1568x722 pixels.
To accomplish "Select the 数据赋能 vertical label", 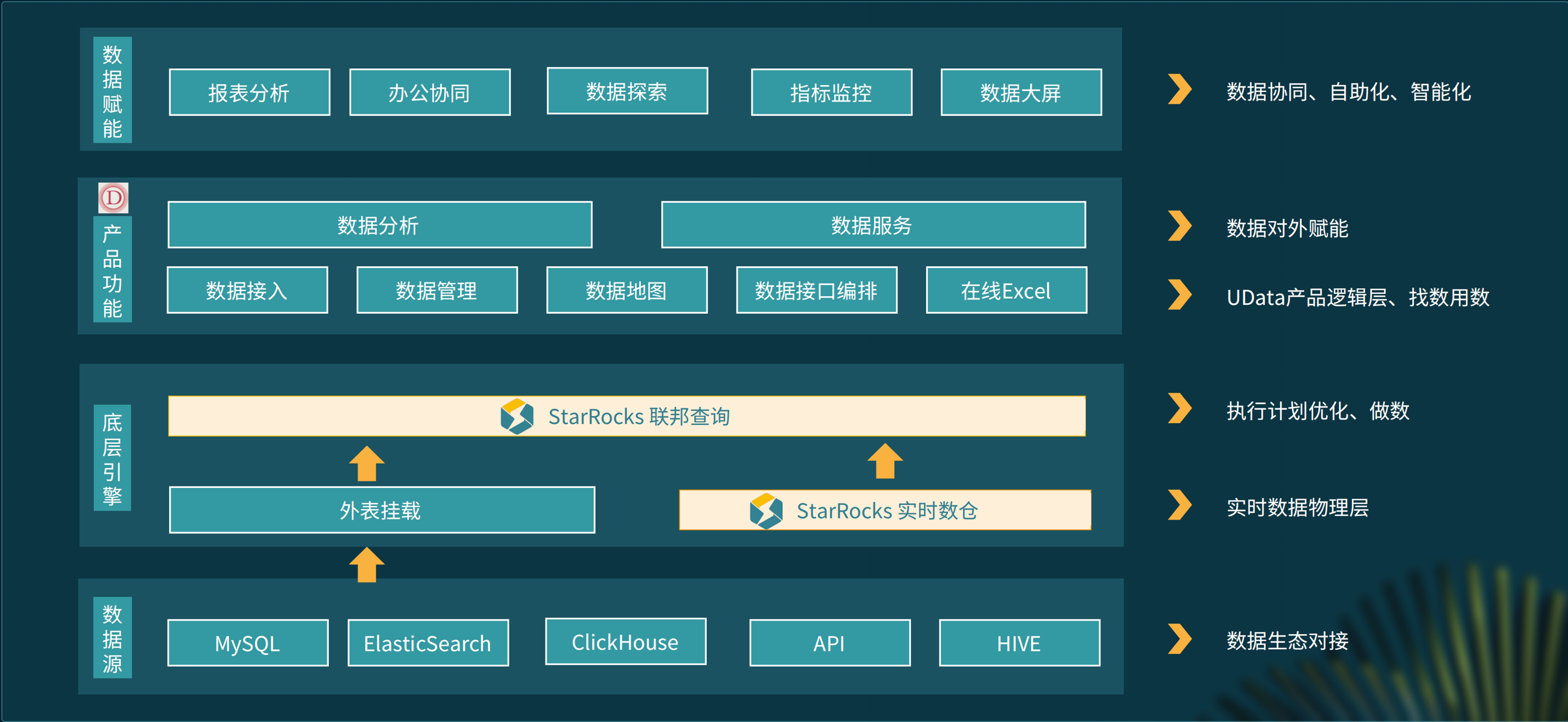I will (113, 90).
